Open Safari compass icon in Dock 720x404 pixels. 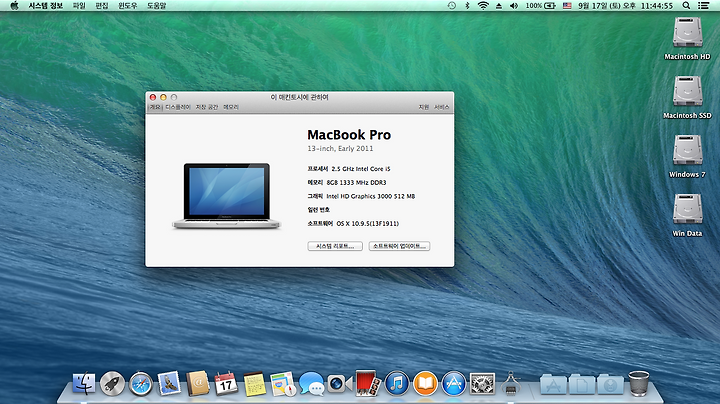click(x=141, y=384)
